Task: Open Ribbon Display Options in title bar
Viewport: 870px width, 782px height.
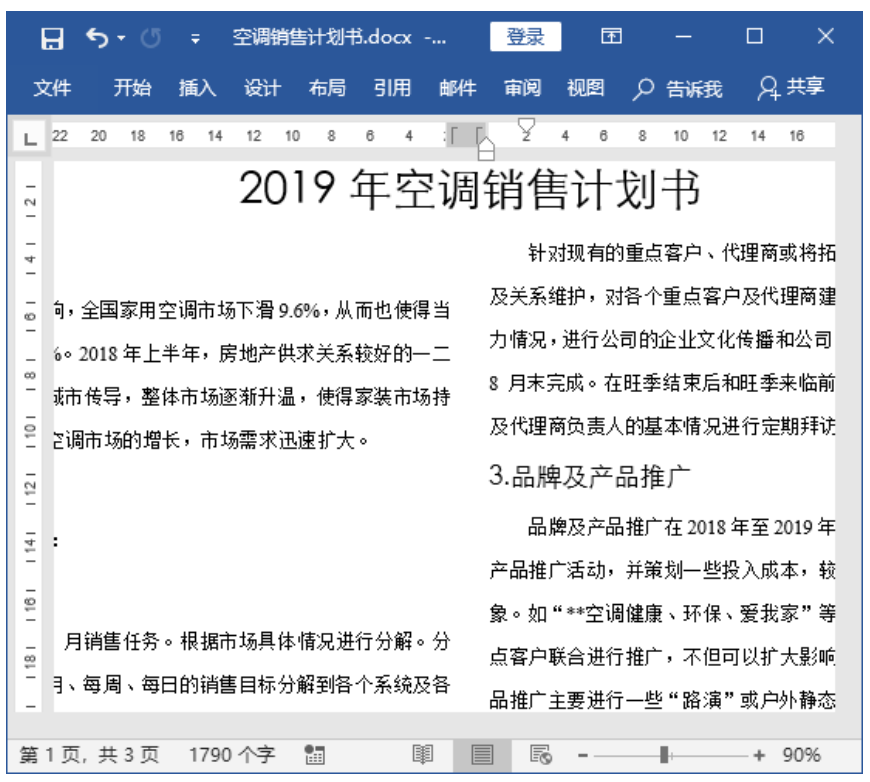Action: tap(610, 37)
